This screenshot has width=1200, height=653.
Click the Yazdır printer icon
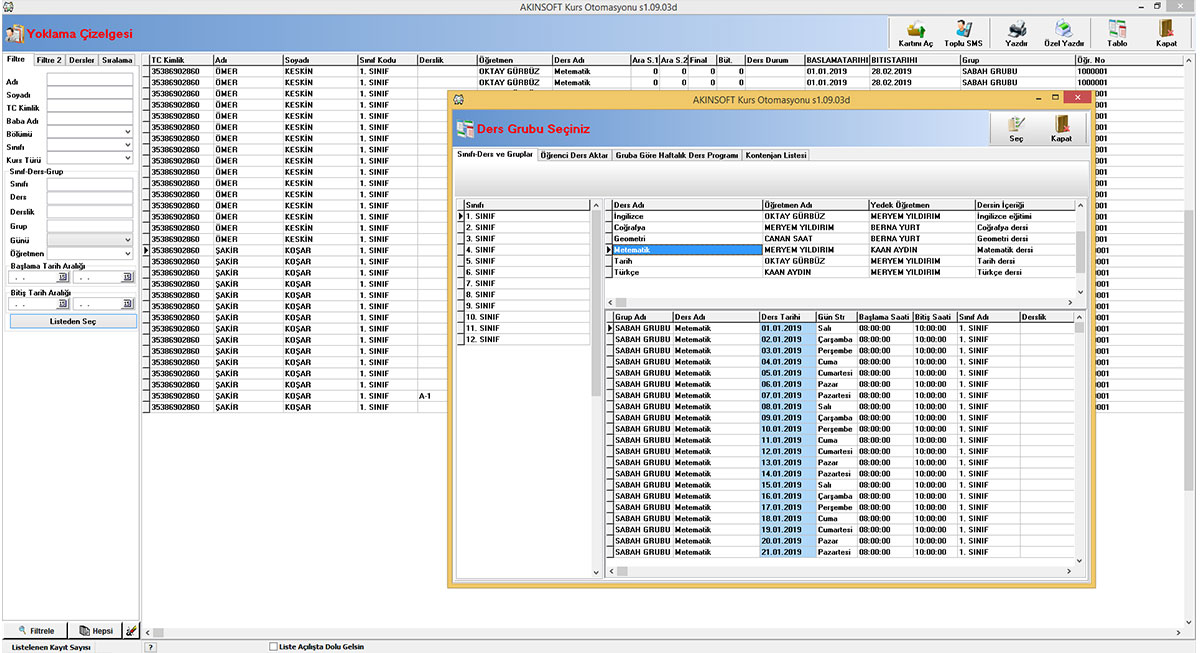(1016, 34)
